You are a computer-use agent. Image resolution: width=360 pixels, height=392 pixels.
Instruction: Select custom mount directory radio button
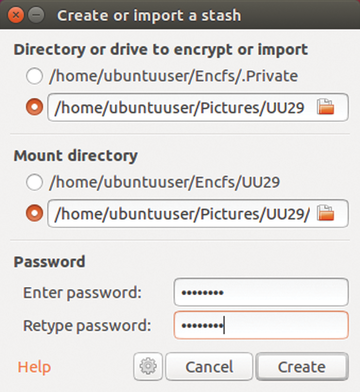(x=34, y=213)
